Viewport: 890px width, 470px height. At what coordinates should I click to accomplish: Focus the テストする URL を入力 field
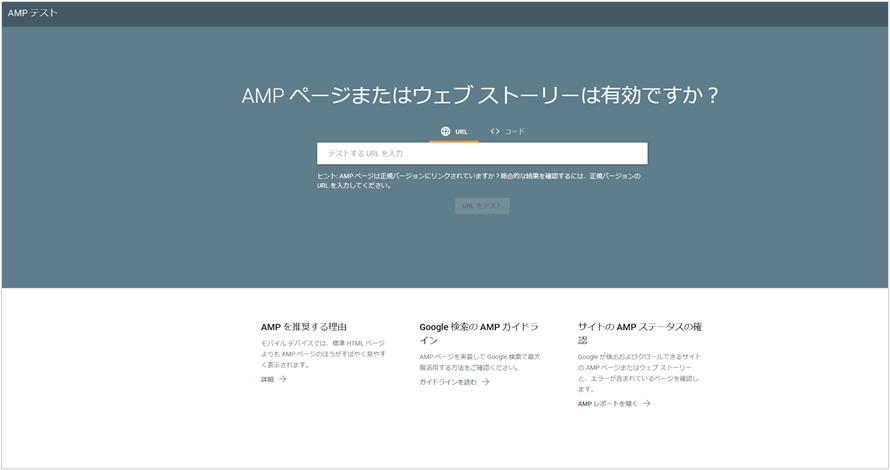click(x=482, y=153)
